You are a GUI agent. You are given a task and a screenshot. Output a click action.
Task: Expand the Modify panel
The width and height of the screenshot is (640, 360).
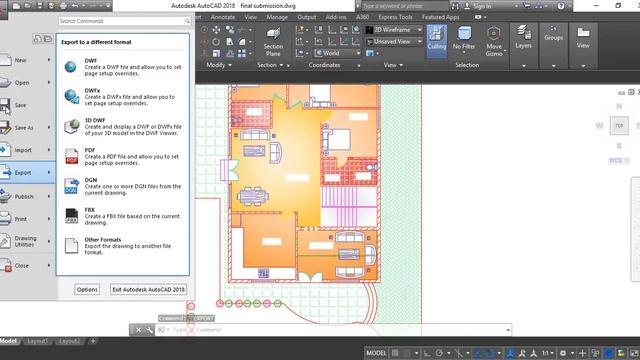(219, 65)
